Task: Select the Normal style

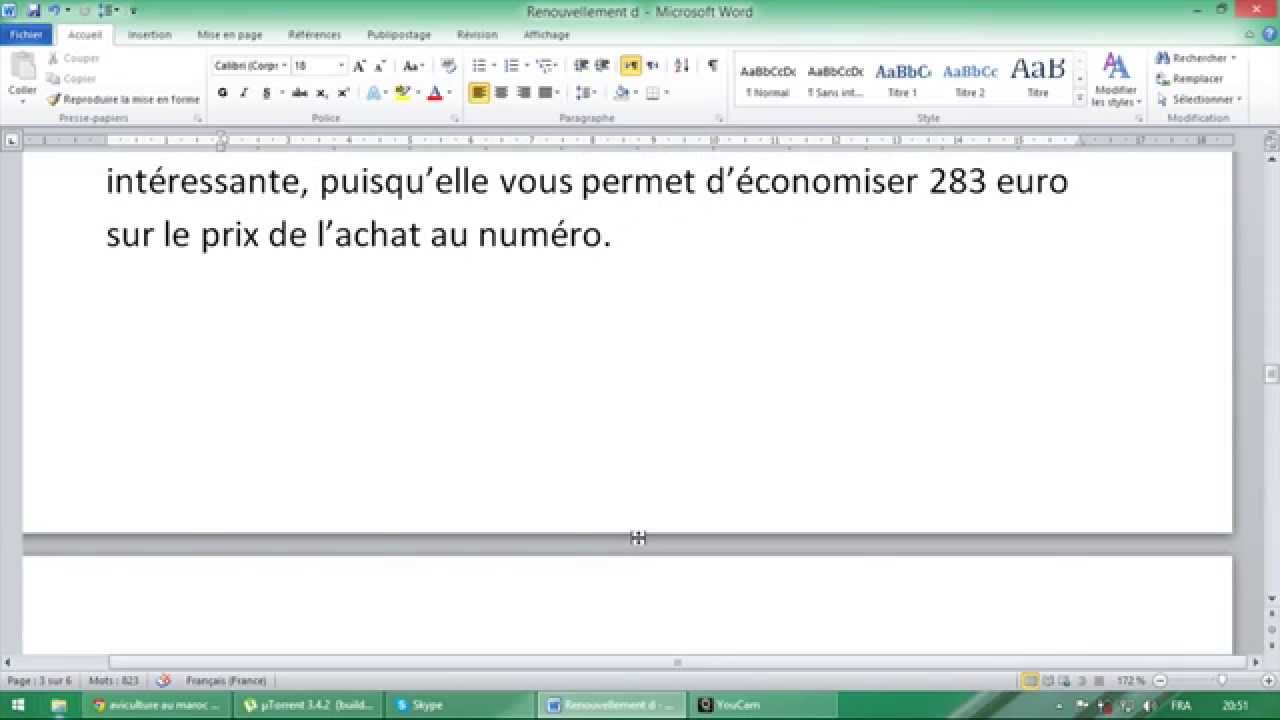Action: [768, 80]
